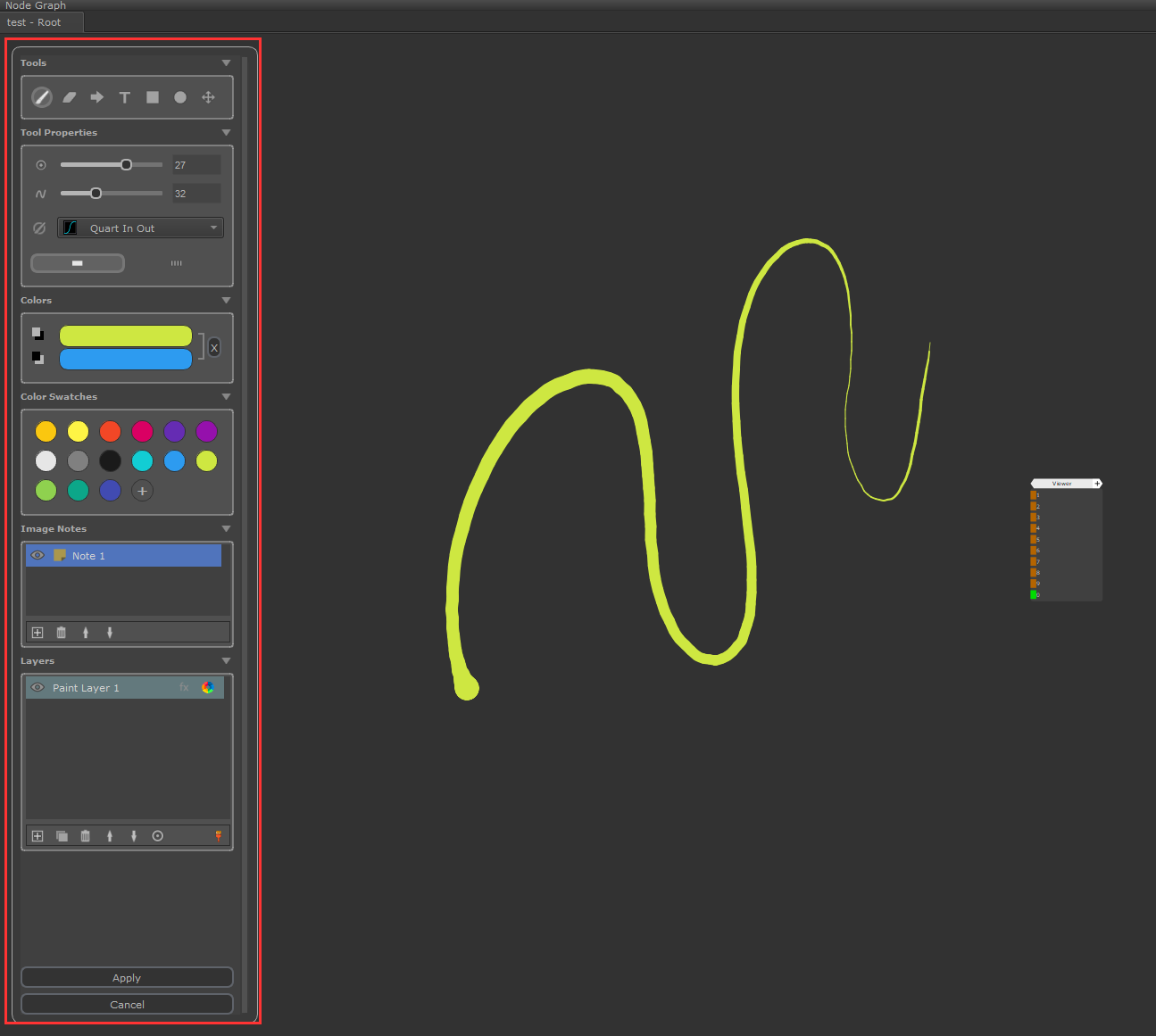
Task: Click the orange brush icon in Layers toolbar
Action: (x=218, y=836)
